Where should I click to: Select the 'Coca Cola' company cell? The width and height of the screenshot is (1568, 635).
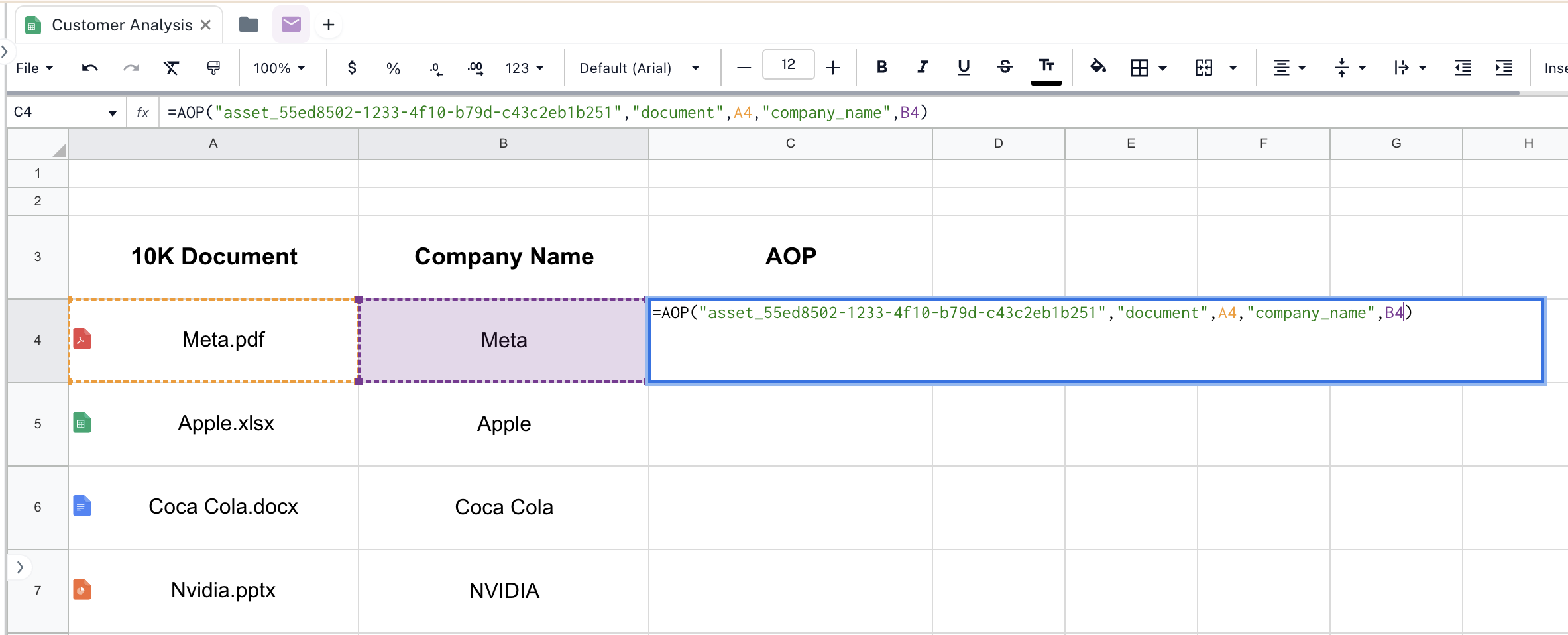coord(504,508)
